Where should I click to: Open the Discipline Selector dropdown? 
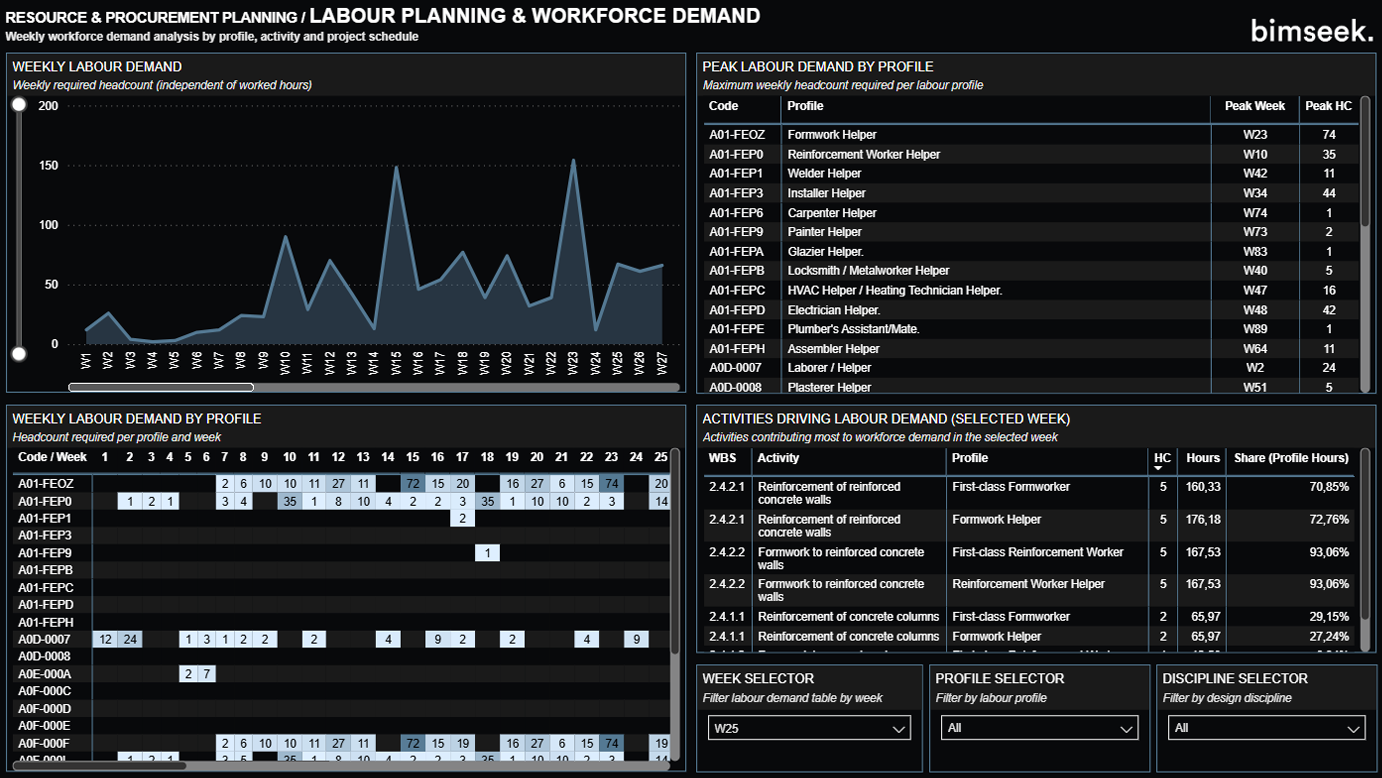pos(1266,728)
